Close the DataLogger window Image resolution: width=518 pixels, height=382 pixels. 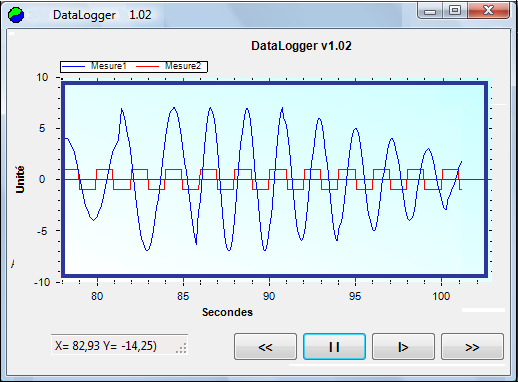click(488, 11)
